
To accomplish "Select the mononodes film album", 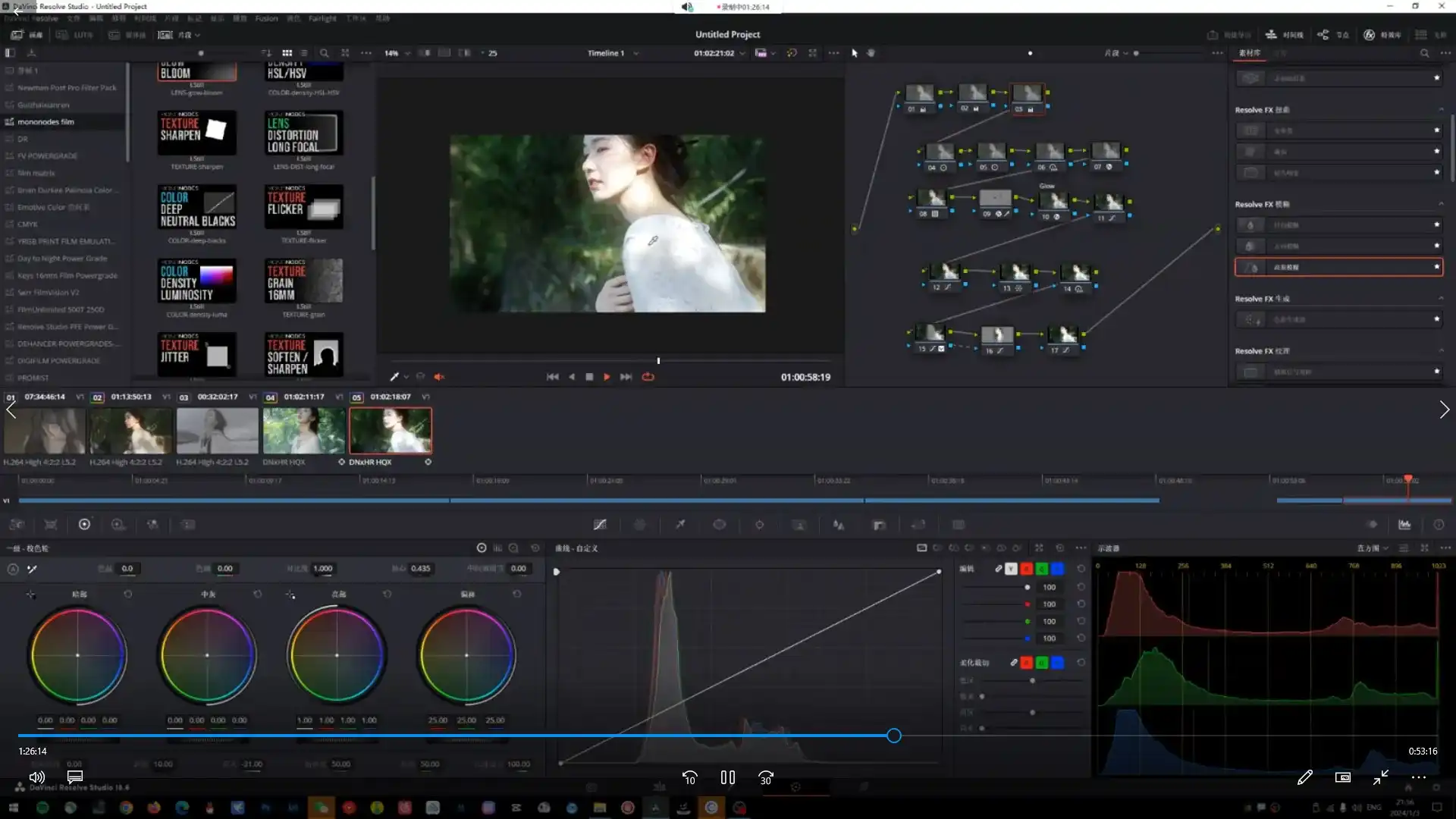I will coord(45,121).
